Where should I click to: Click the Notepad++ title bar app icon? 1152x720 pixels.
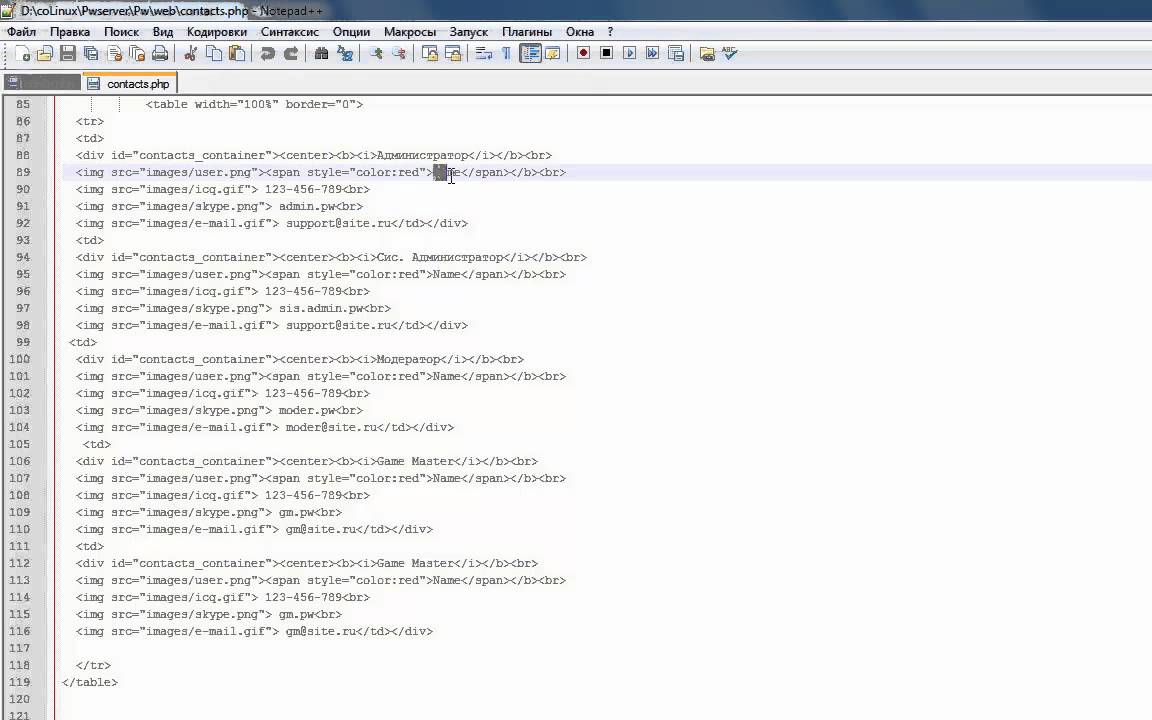[8, 10]
